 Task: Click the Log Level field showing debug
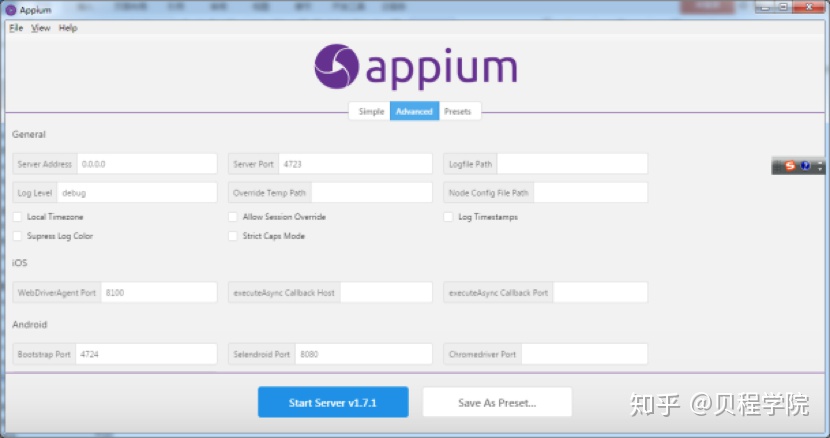coord(137,193)
